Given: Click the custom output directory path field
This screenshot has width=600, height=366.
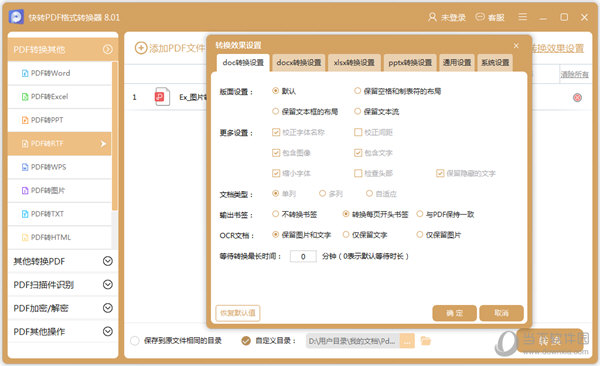Looking at the screenshot, I should (353, 341).
